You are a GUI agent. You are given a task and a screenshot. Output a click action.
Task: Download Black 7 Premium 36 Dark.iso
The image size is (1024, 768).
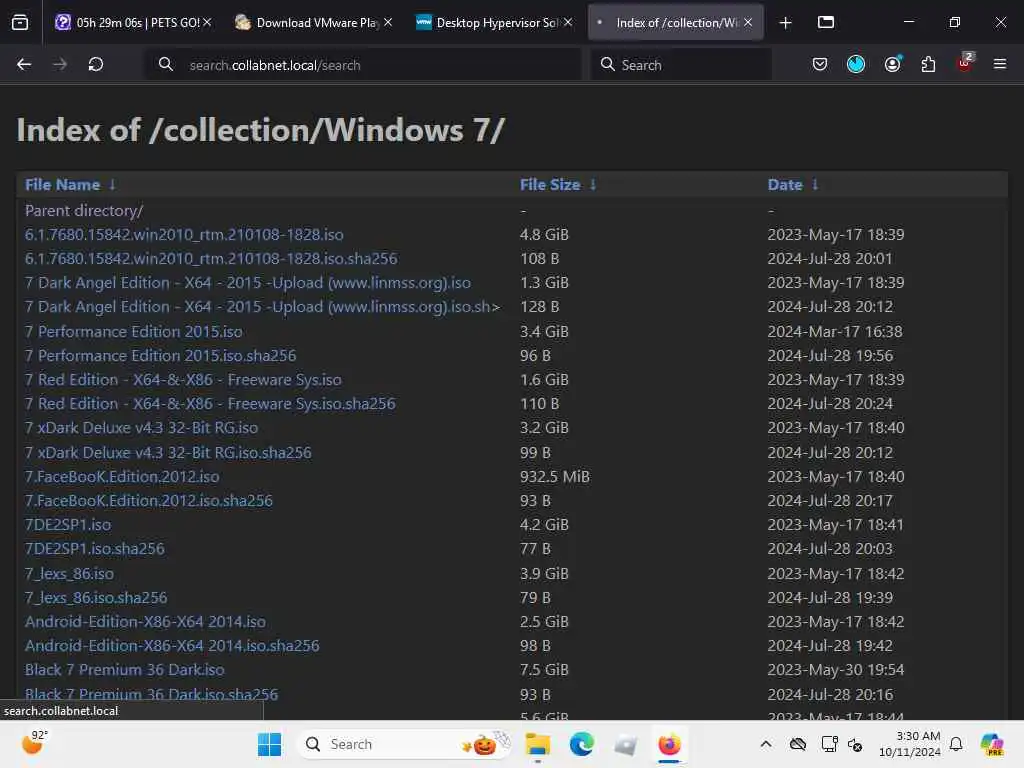125,670
